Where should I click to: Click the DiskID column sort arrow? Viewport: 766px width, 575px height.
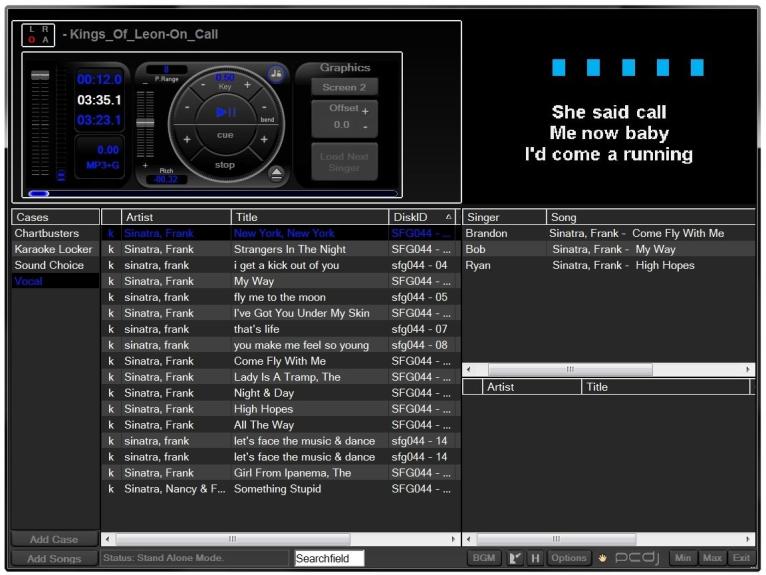pyautogui.click(x=447, y=217)
